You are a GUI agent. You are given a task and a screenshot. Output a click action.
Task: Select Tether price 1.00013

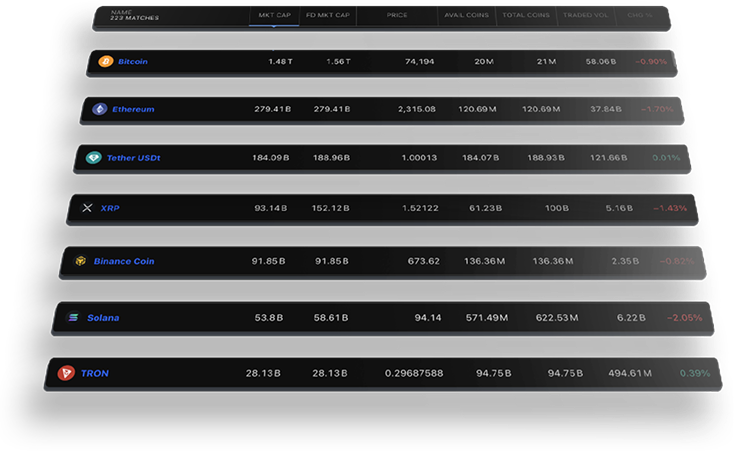tap(419, 158)
